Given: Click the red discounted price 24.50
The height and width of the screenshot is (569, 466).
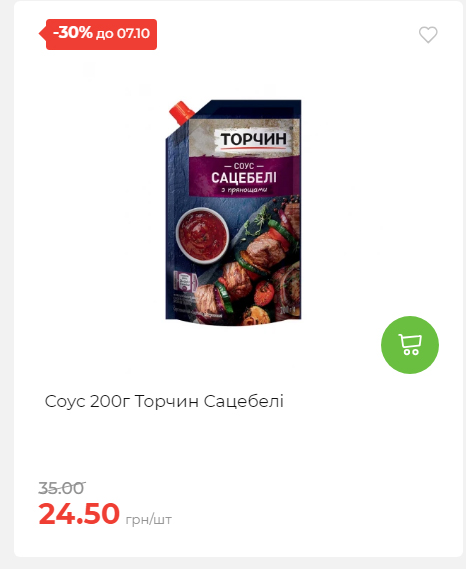Looking at the screenshot, I should pos(79,513).
